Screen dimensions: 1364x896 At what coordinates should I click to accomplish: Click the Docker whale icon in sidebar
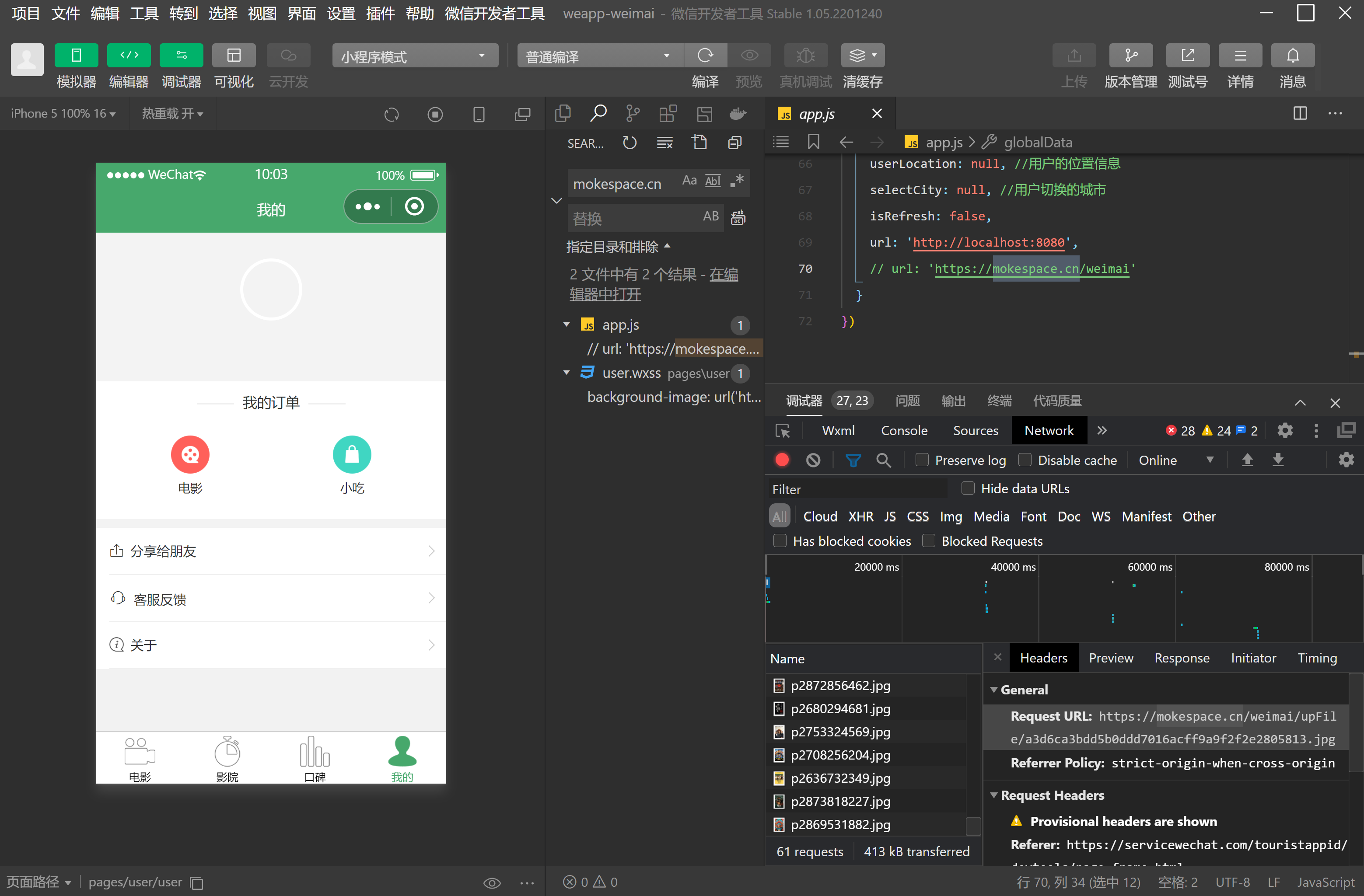click(738, 113)
